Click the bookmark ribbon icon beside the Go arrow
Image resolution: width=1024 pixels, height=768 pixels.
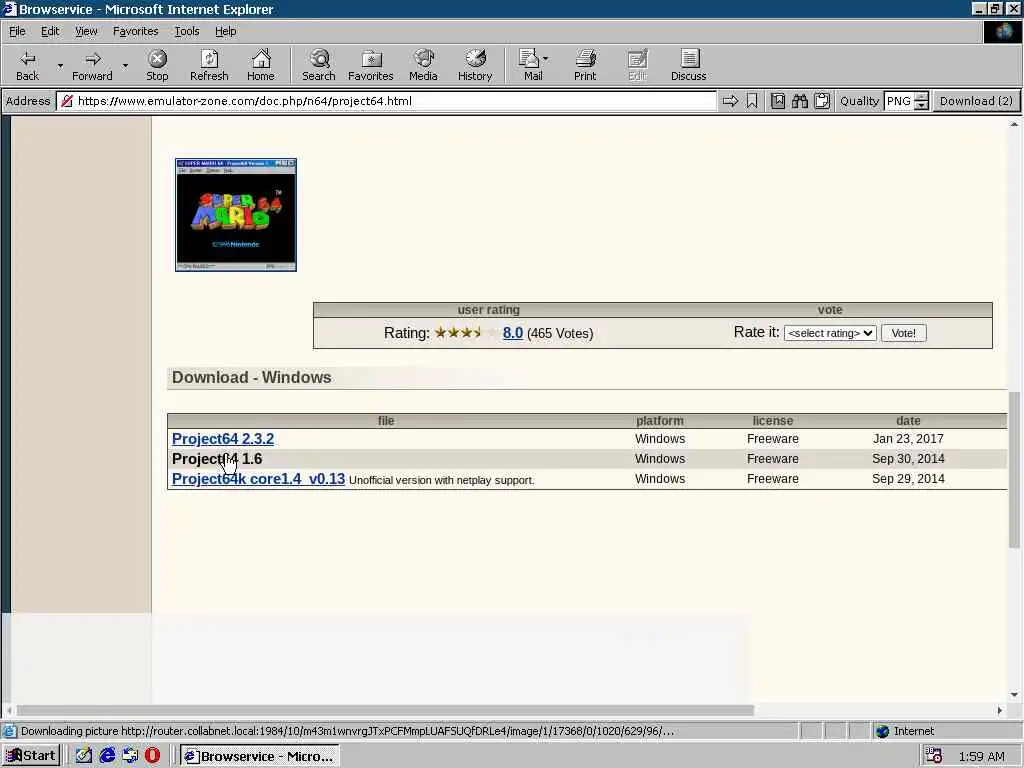pos(752,101)
